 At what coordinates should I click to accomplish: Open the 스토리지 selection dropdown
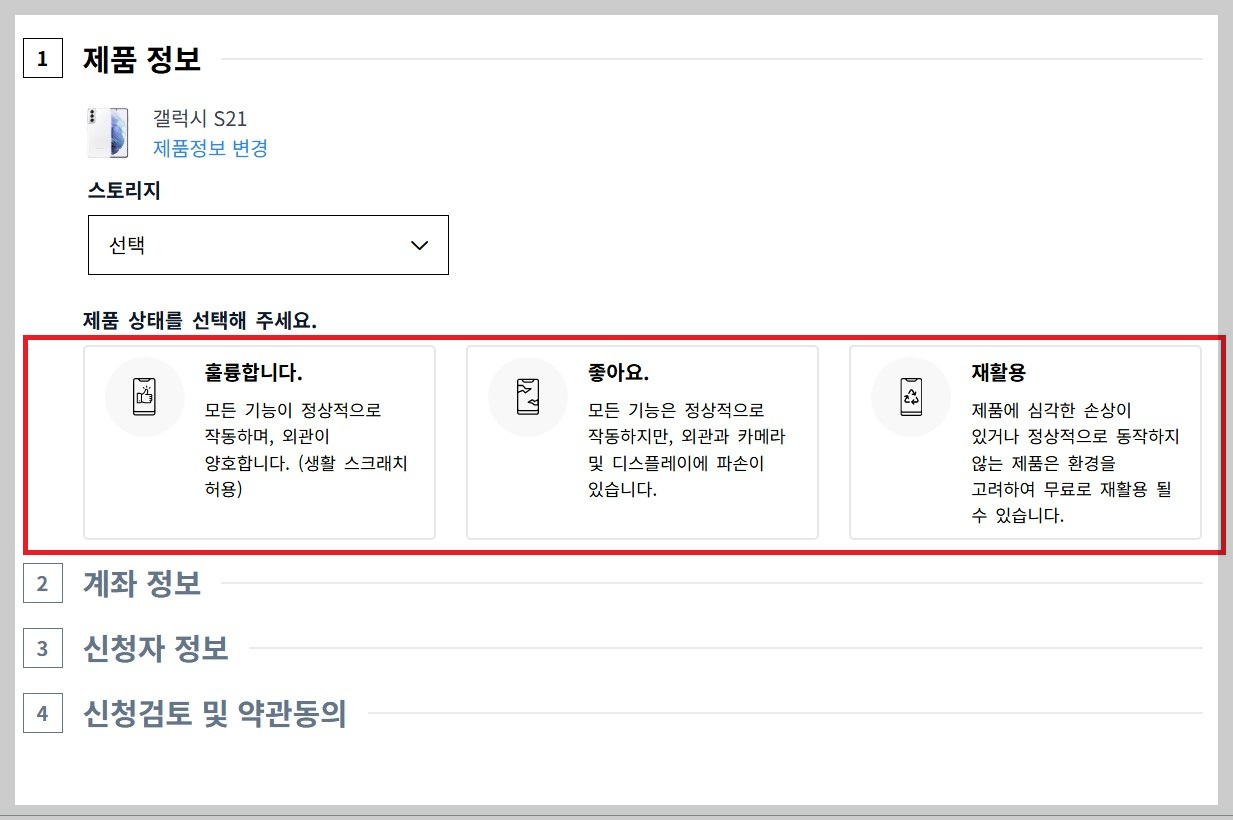pos(267,245)
